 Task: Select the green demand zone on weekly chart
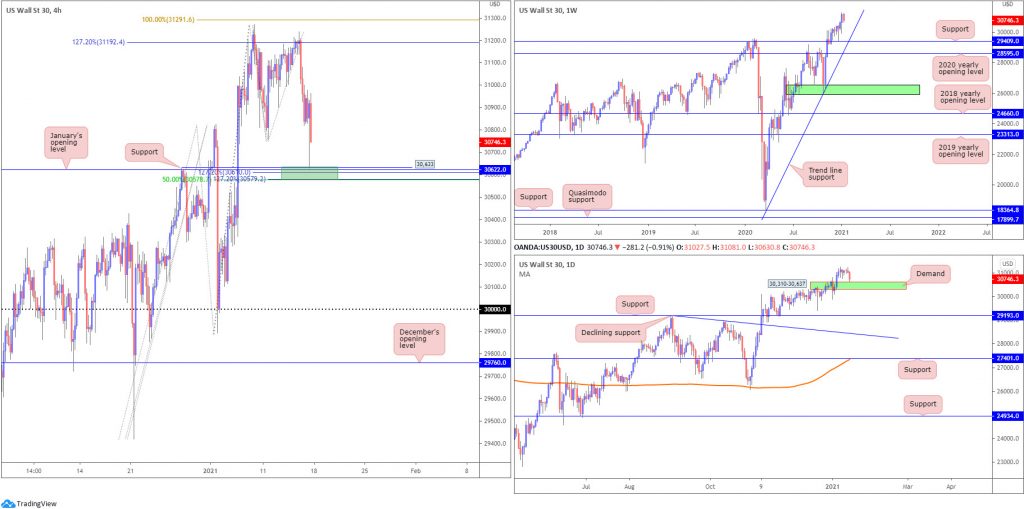853,90
